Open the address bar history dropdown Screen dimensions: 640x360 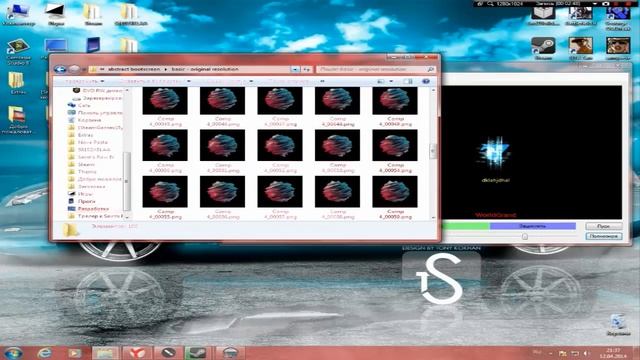coord(295,69)
